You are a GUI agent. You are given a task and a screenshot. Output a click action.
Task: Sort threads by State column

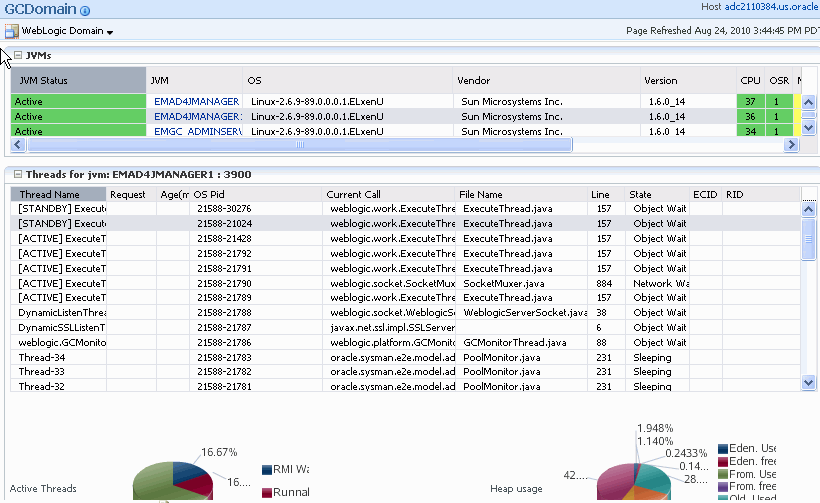click(x=657, y=195)
